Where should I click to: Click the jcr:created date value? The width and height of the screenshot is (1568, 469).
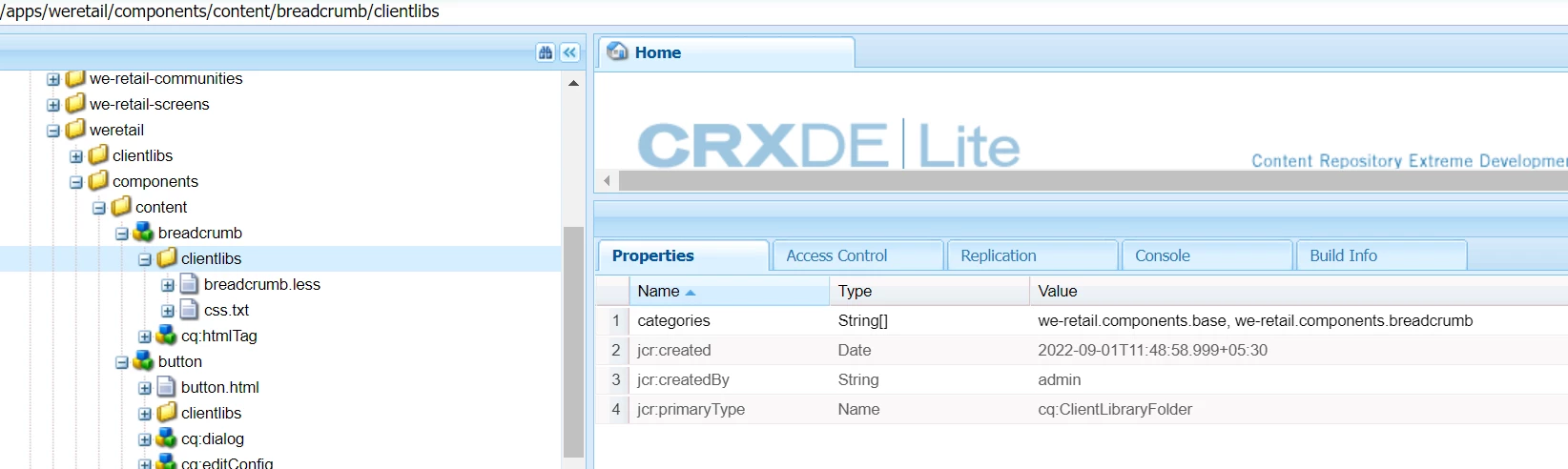click(x=1152, y=350)
